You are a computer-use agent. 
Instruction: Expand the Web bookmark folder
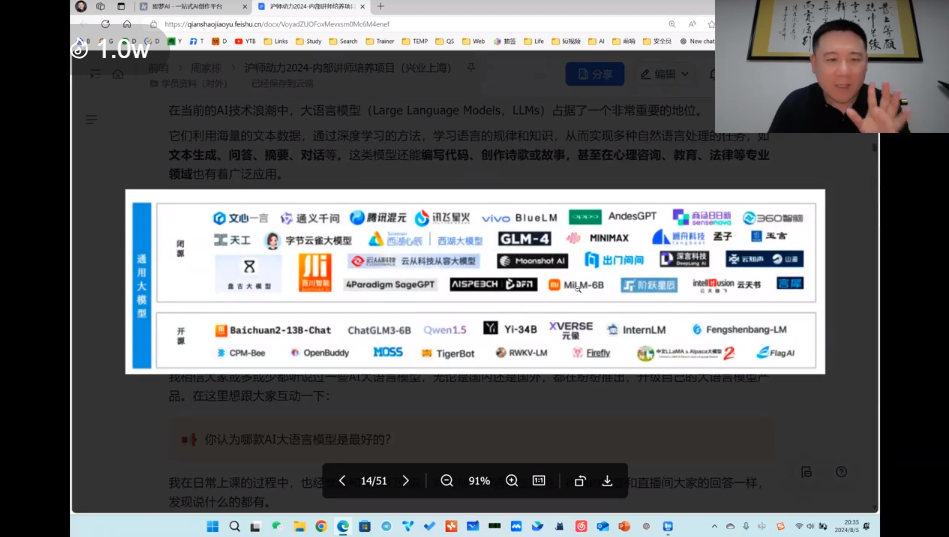[473, 41]
